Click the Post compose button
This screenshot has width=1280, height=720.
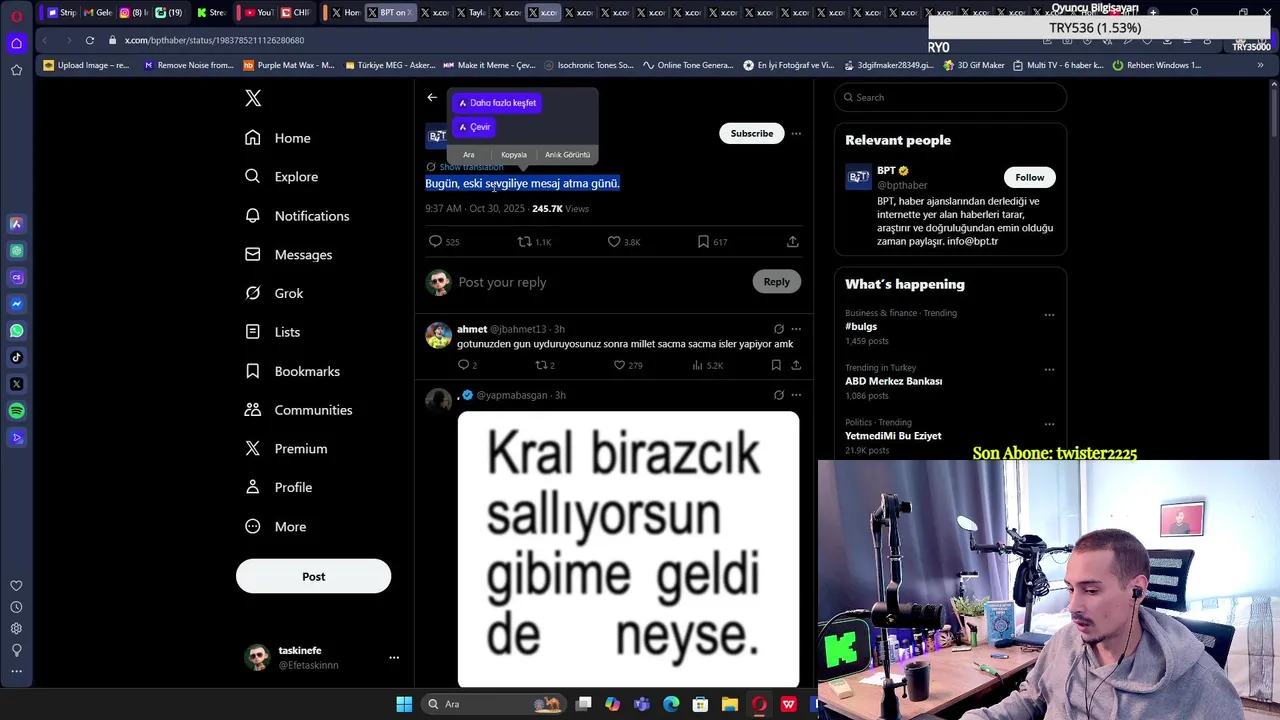[313, 576]
